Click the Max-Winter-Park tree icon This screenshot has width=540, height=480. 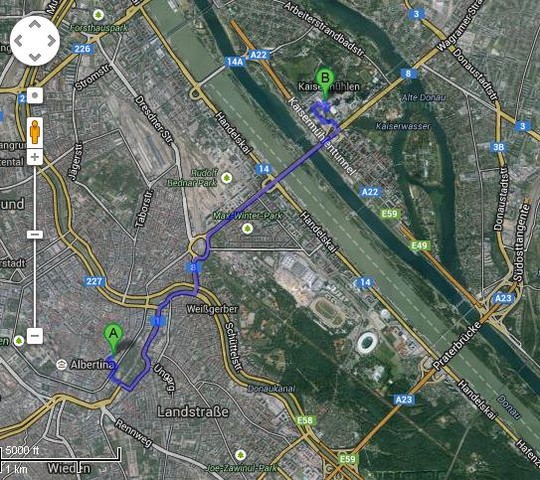tap(247, 229)
